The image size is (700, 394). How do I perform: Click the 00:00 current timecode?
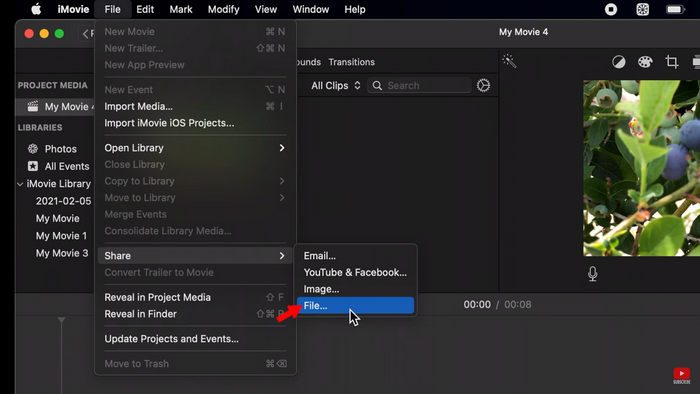[x=477, y=305]
